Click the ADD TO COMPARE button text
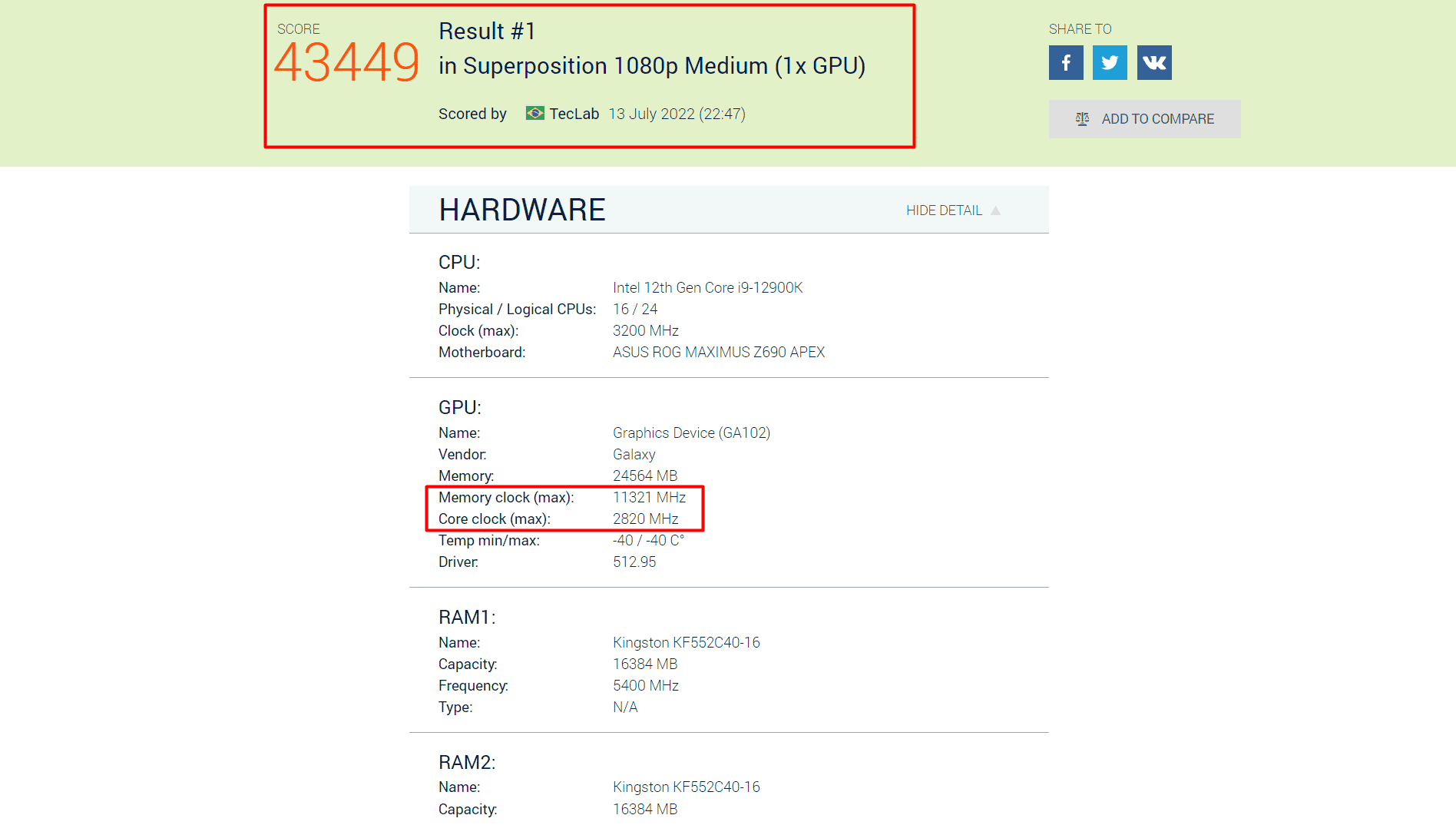The image size is (1456, 825). click(x=1157, y=119)
